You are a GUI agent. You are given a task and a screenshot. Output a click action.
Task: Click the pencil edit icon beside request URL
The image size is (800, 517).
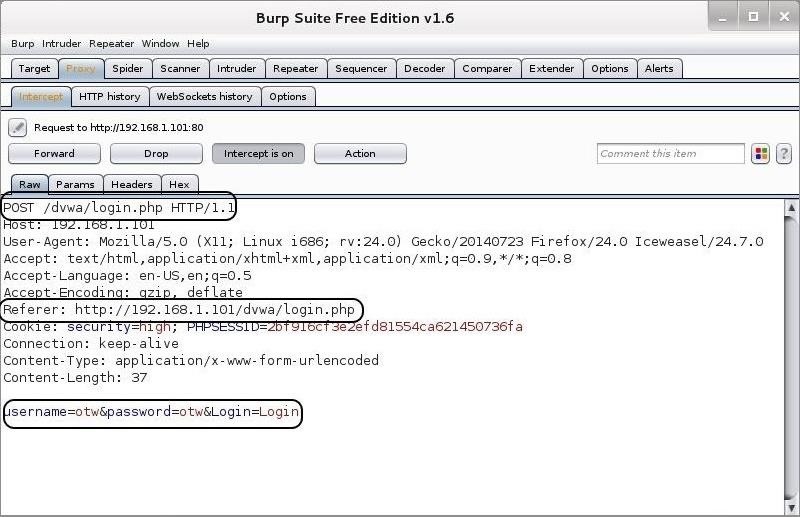coord(17,128)
